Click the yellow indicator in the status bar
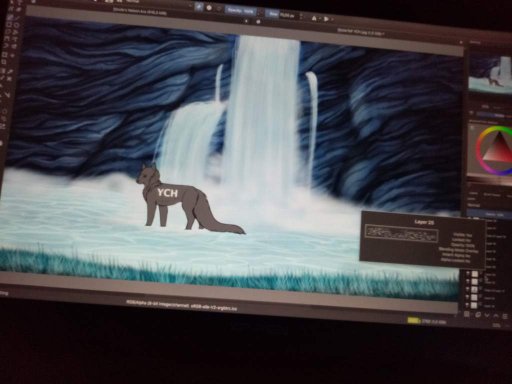 point(414,321)
